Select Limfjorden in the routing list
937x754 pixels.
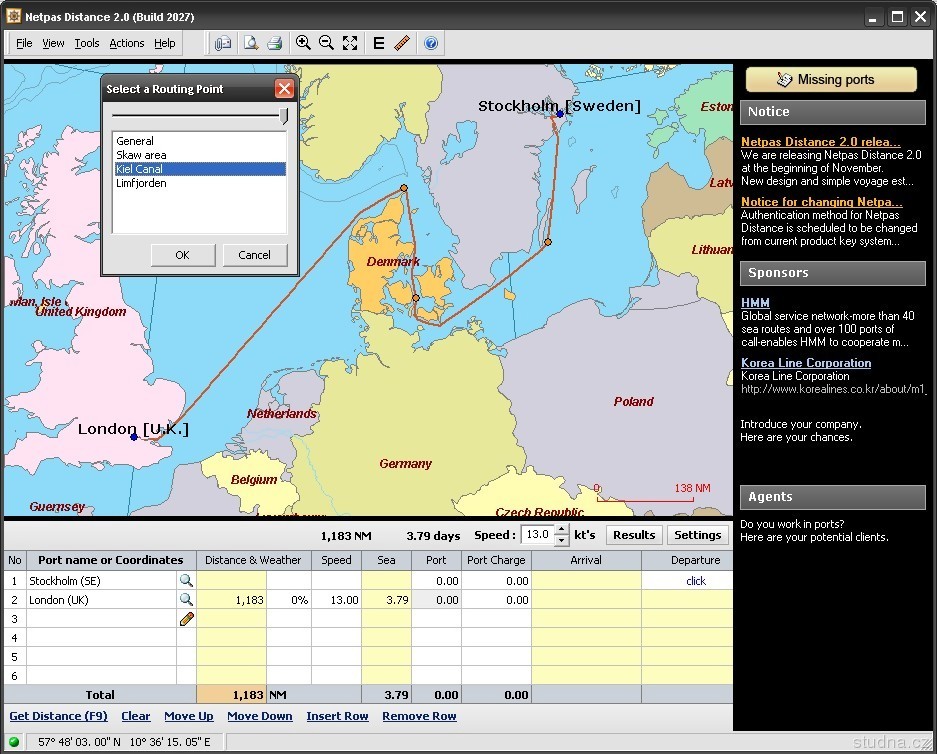(141, 183)
